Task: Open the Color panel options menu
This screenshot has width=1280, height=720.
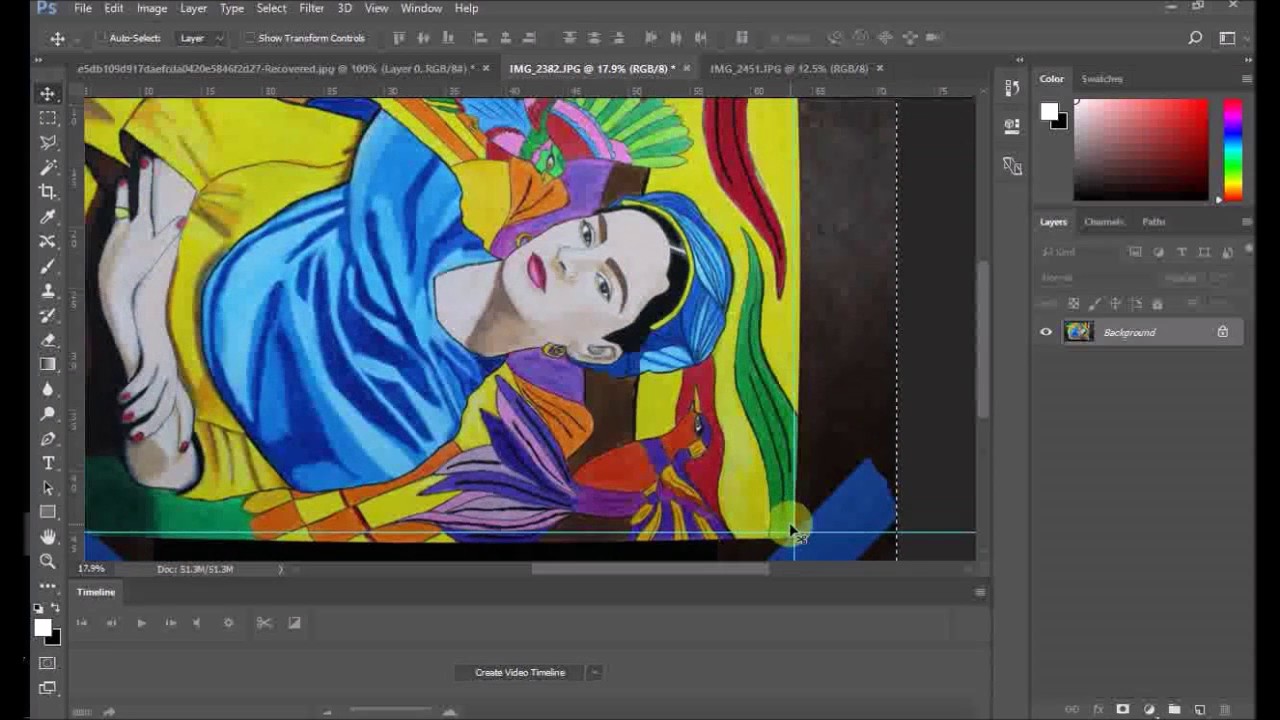Action: click(x=1246, y=79)
